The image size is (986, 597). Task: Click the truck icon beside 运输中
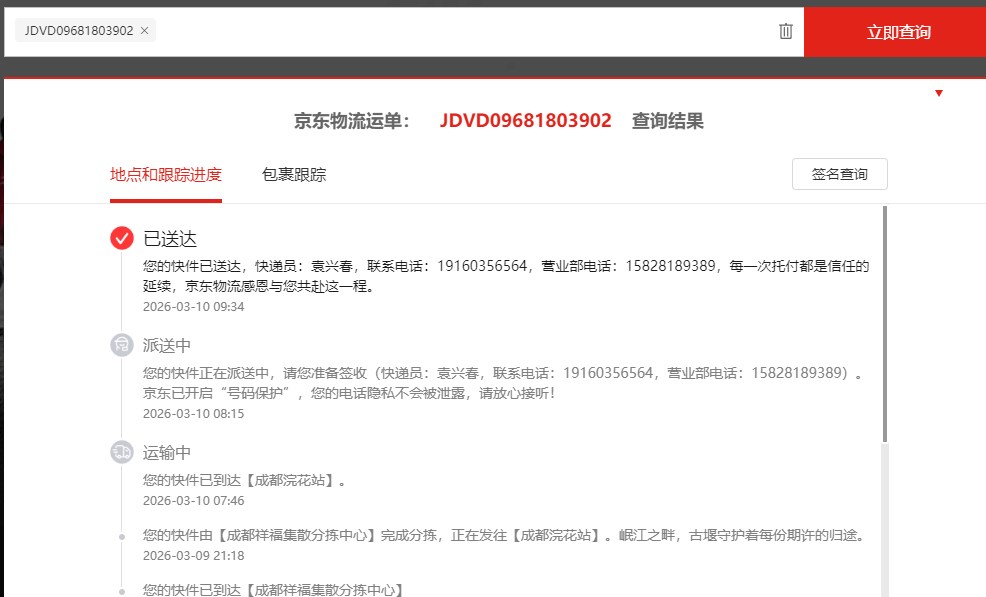tap(122, 452)
